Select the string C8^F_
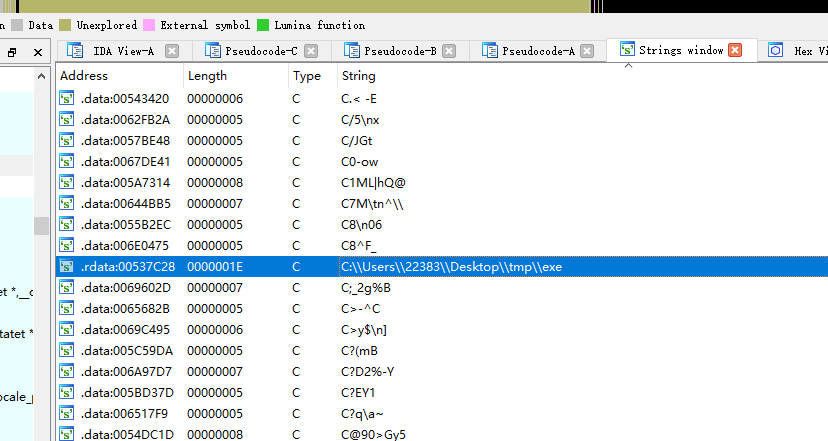 pyautogui.click(x=359, y=246)
